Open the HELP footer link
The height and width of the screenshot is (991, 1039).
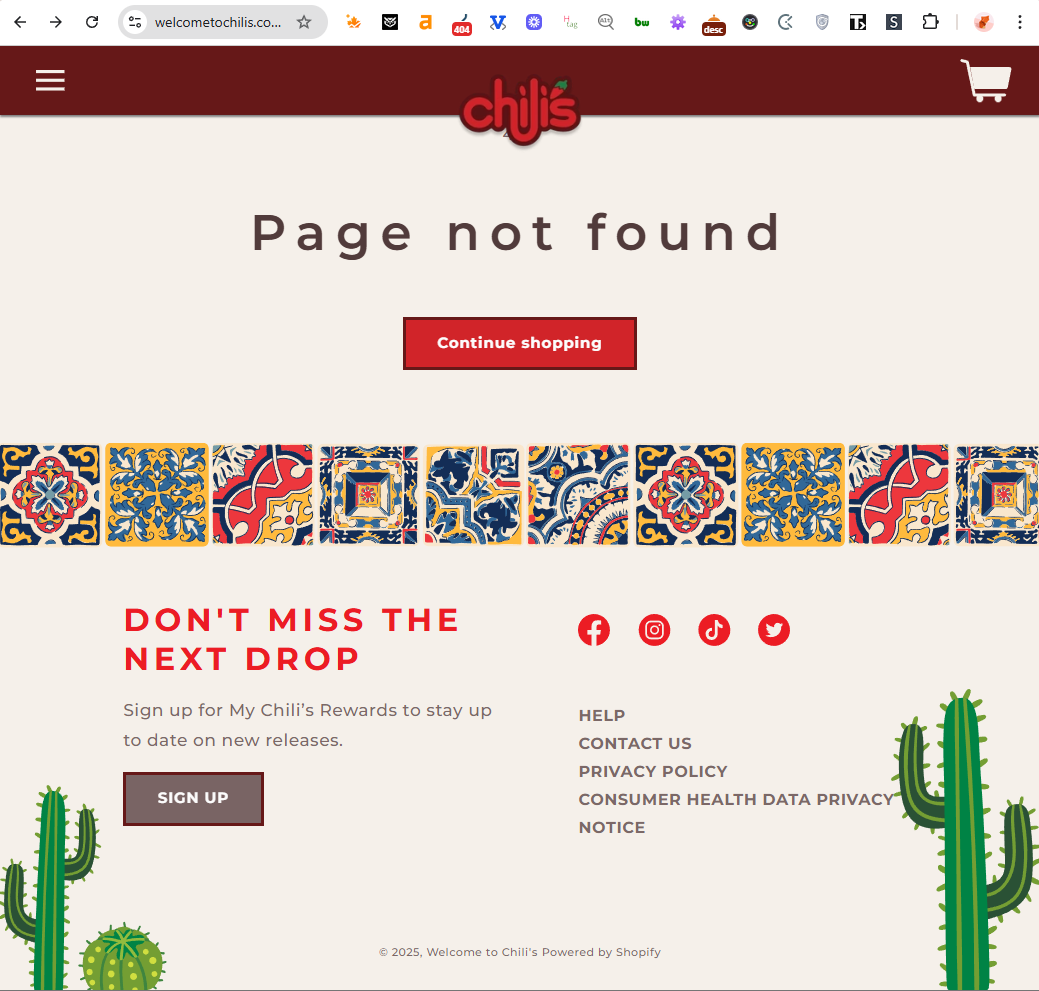click(x=602, y=715)
